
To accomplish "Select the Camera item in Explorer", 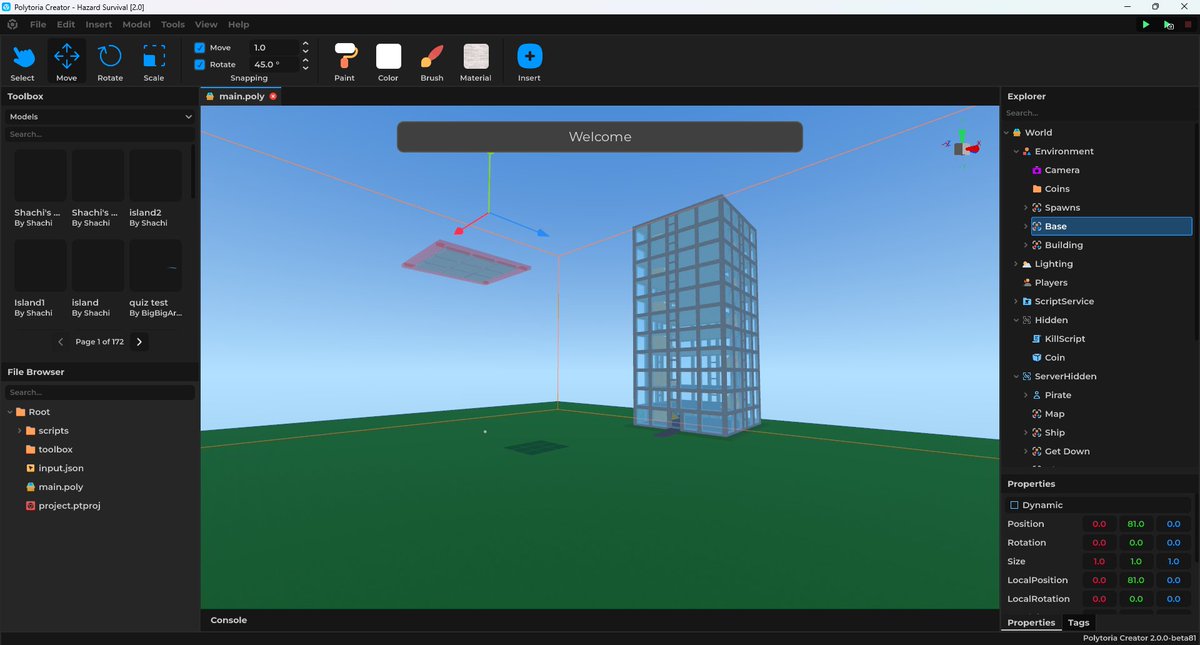I will (1062, 170).
